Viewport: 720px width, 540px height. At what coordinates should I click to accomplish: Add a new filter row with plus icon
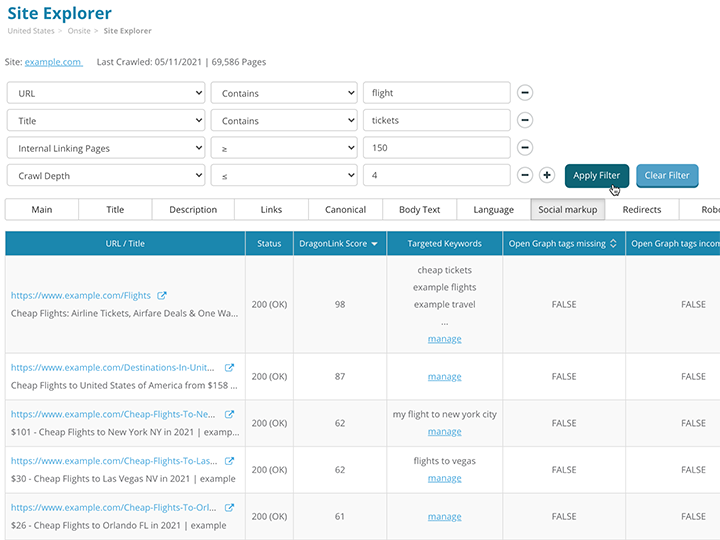[x=547, y=175]
